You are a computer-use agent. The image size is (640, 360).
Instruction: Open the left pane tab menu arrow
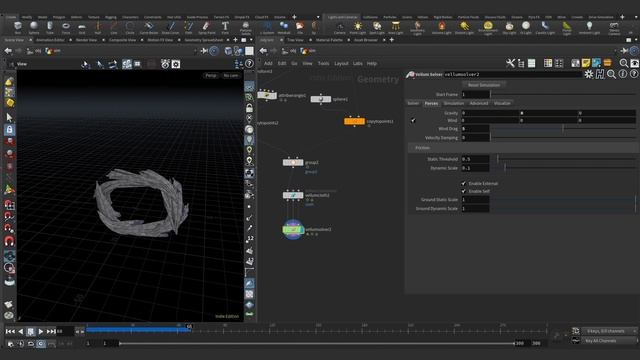[251, 40]
